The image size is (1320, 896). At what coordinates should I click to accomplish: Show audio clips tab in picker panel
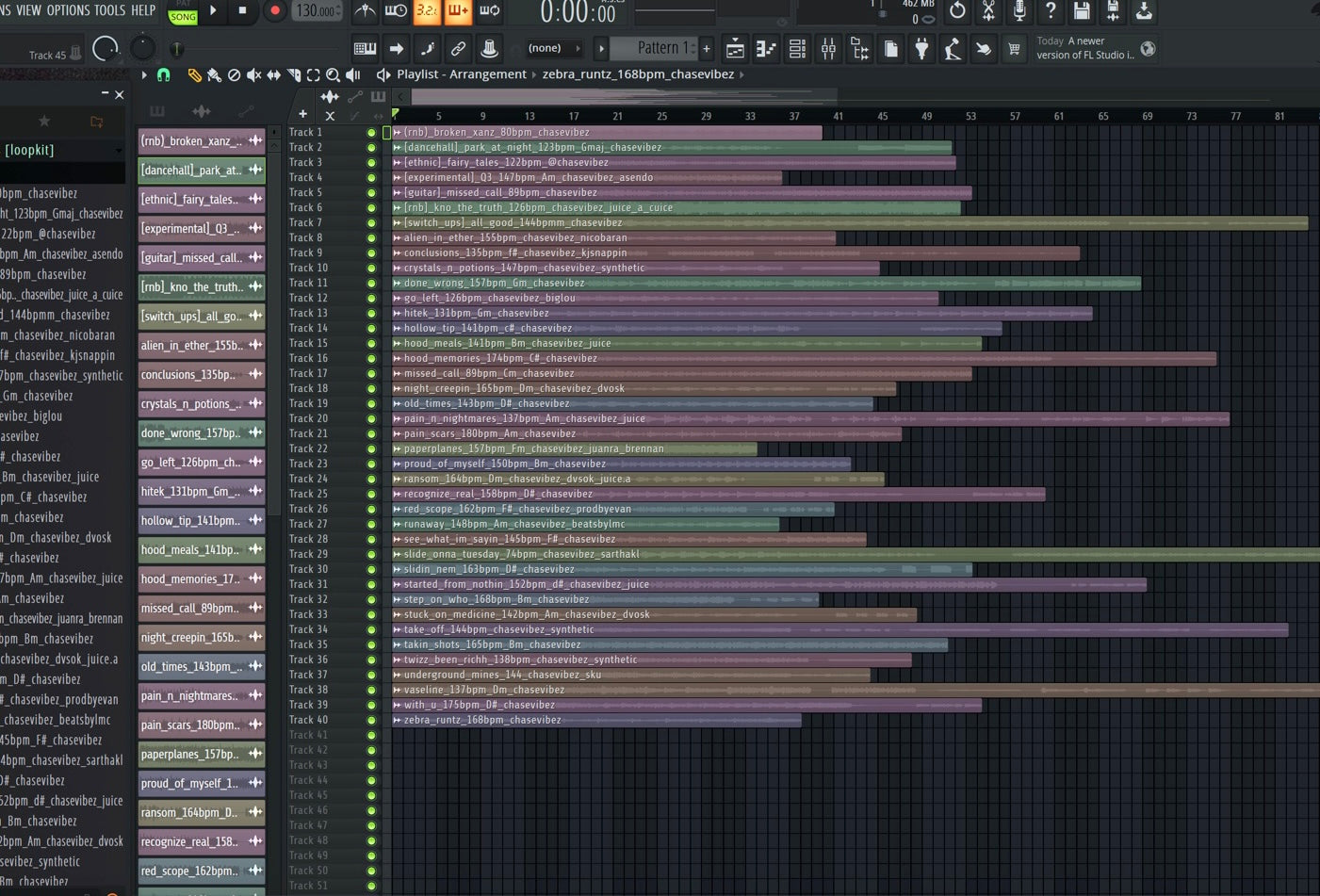click(x=201, y=111)
